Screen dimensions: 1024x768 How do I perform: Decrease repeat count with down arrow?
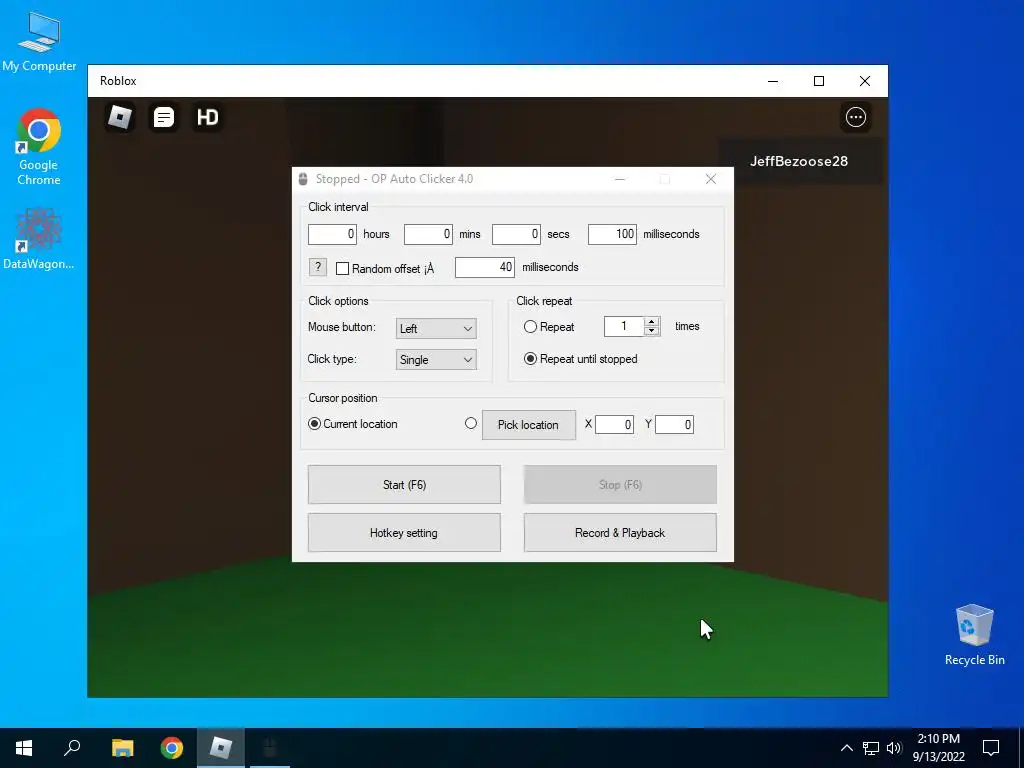click(x=651, y=330)
